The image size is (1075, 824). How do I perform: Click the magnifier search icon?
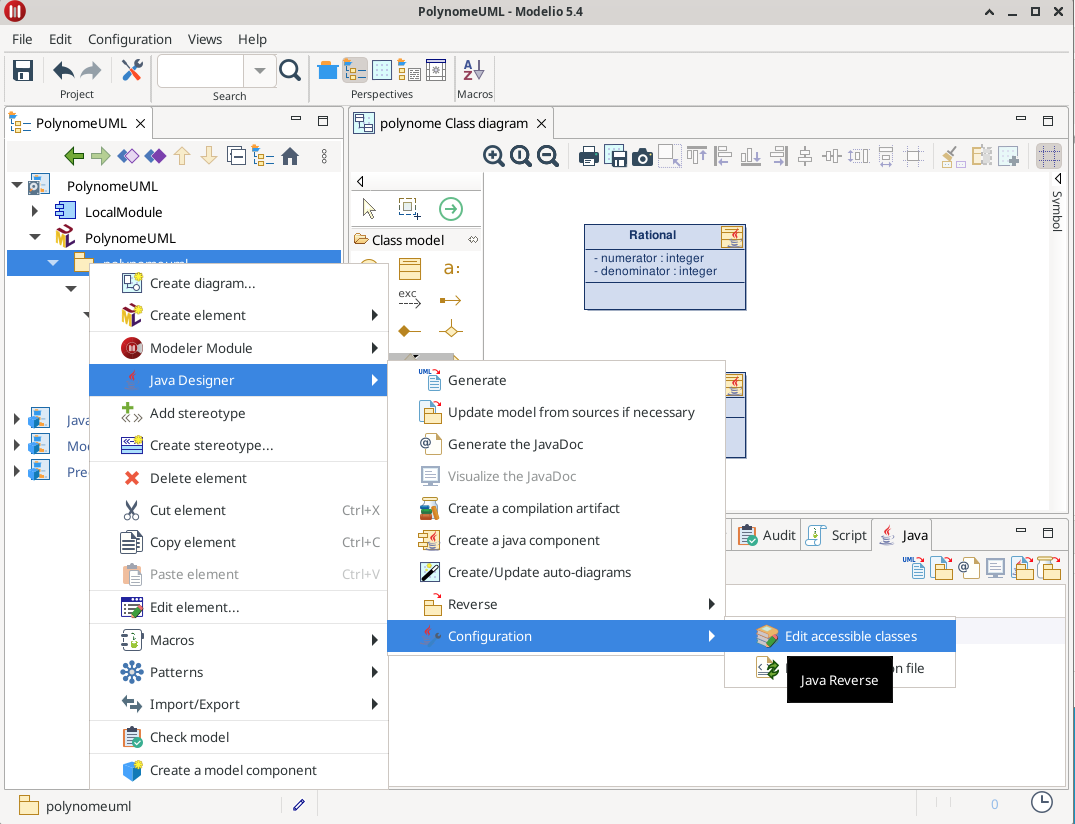coord(290,71)
